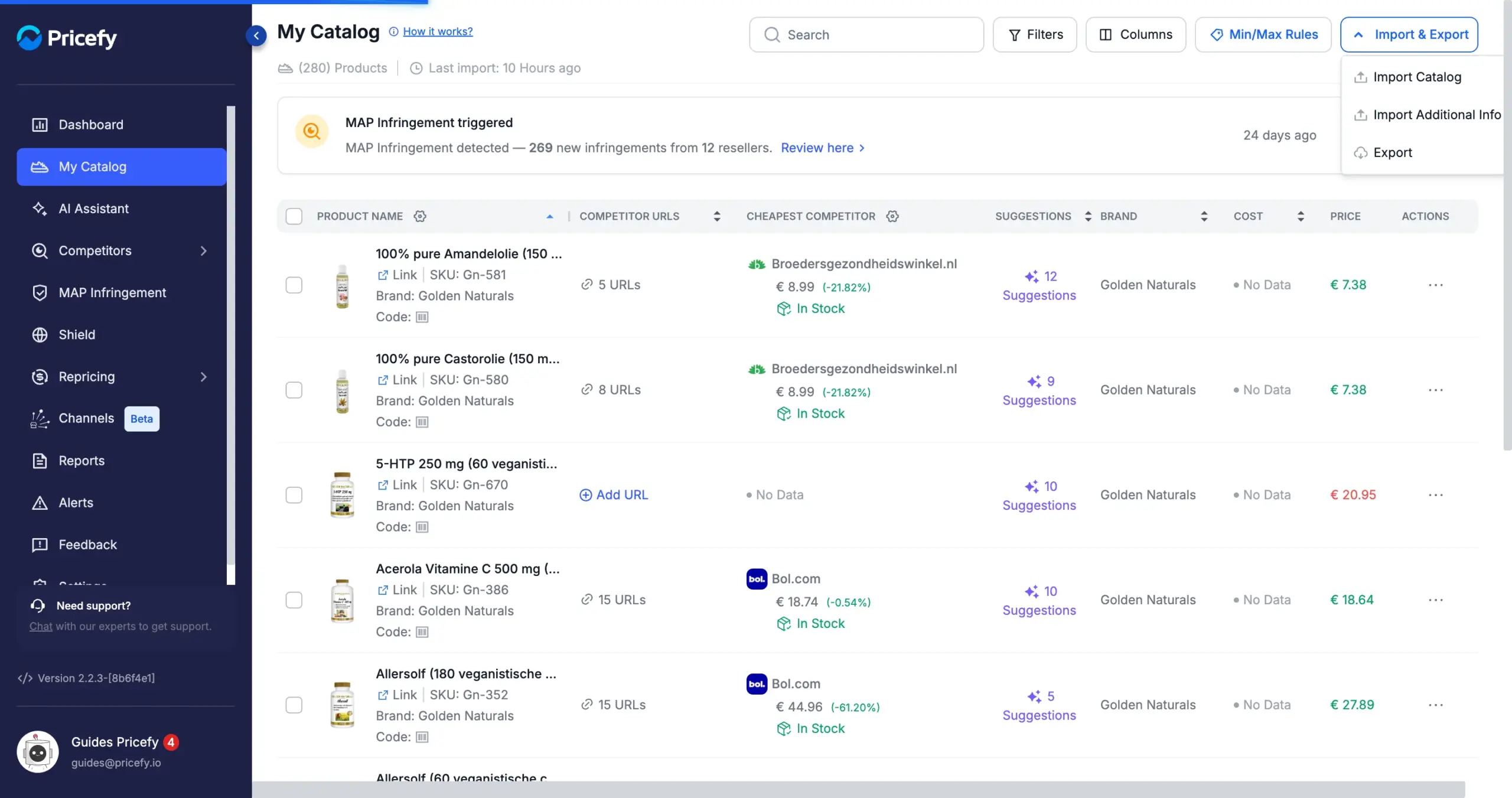Screen dimensions: 1512x798
Task: Open Min/Max Rules
Action: [x=1263, y=35]
